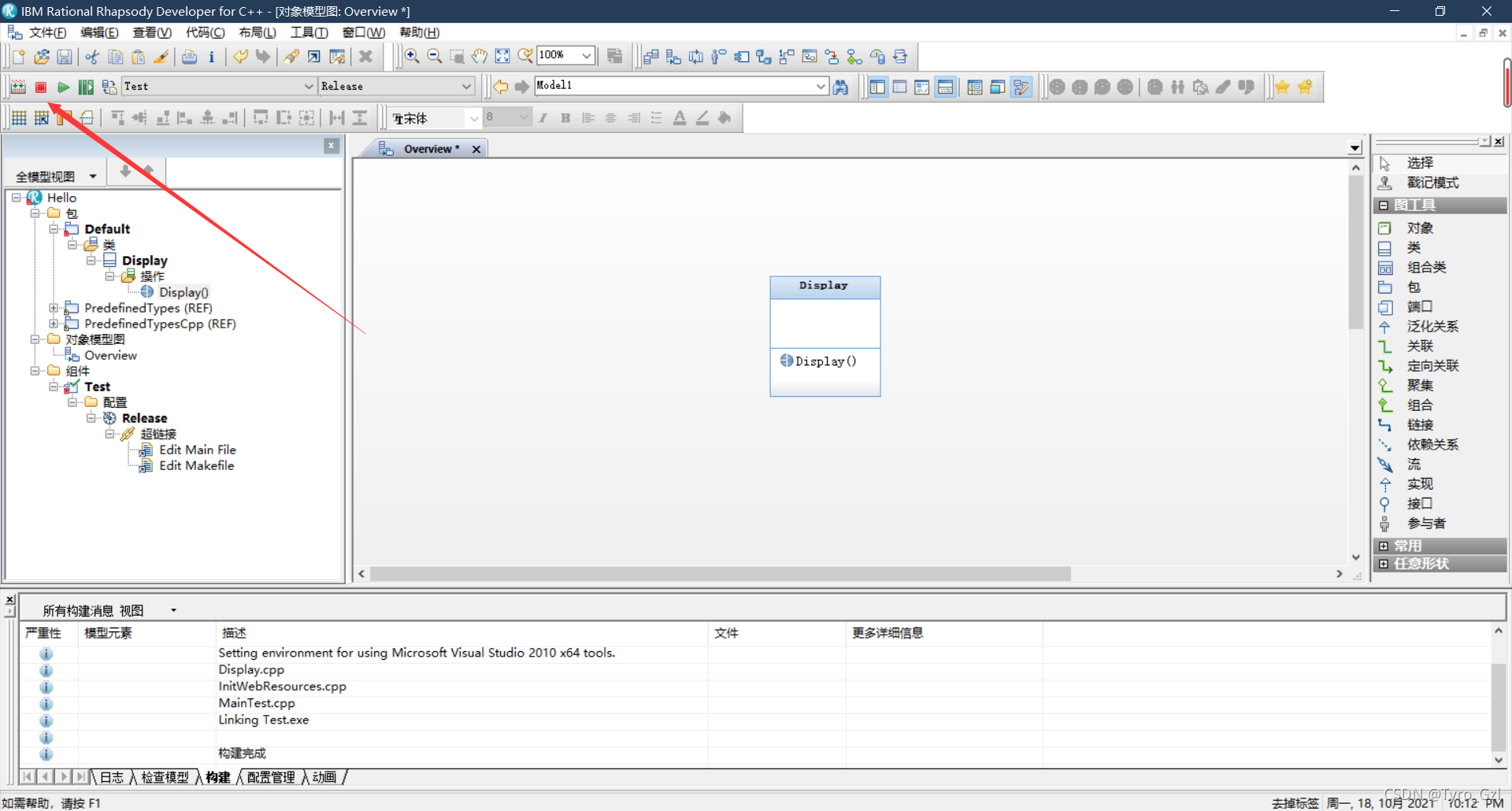The image size is (1512, 811).
Task: Click the Zoom Out magnifier icon
Action: (x=434, y=56)
